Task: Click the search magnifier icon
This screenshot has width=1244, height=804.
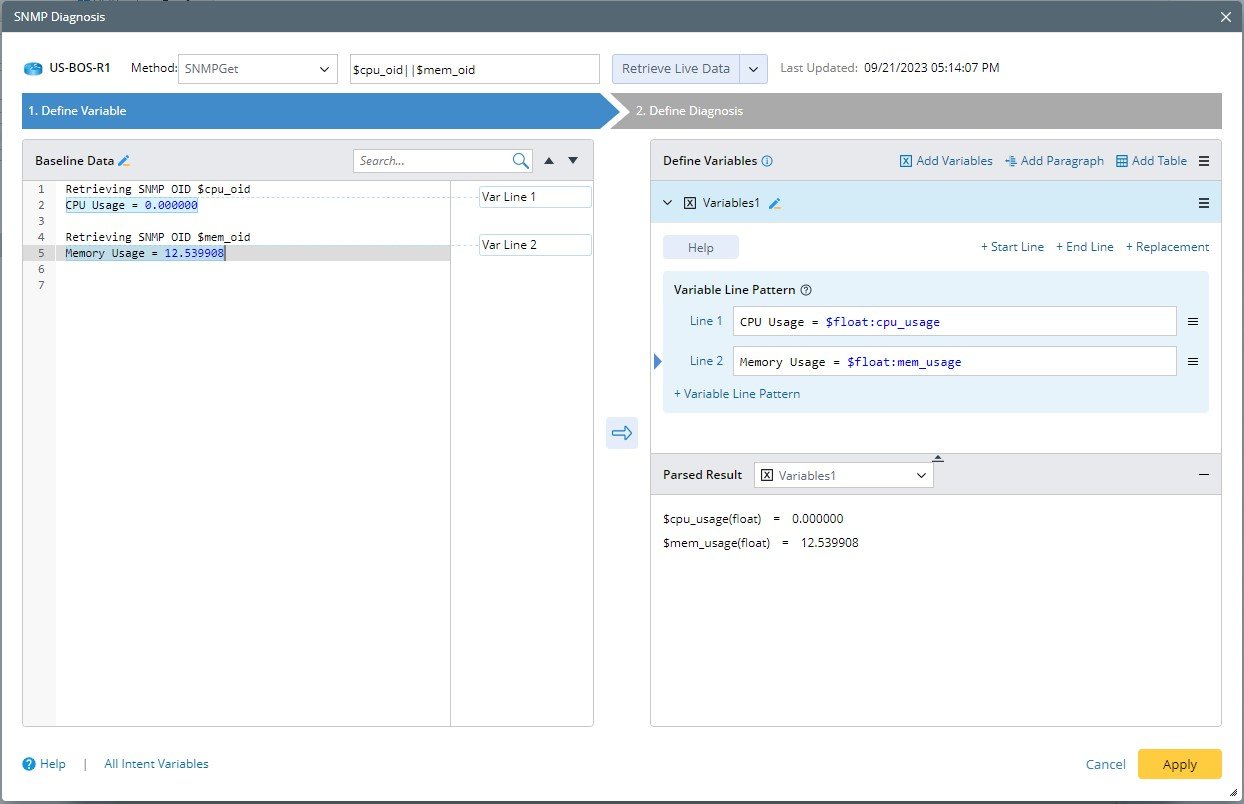Action: coord(521,161)
